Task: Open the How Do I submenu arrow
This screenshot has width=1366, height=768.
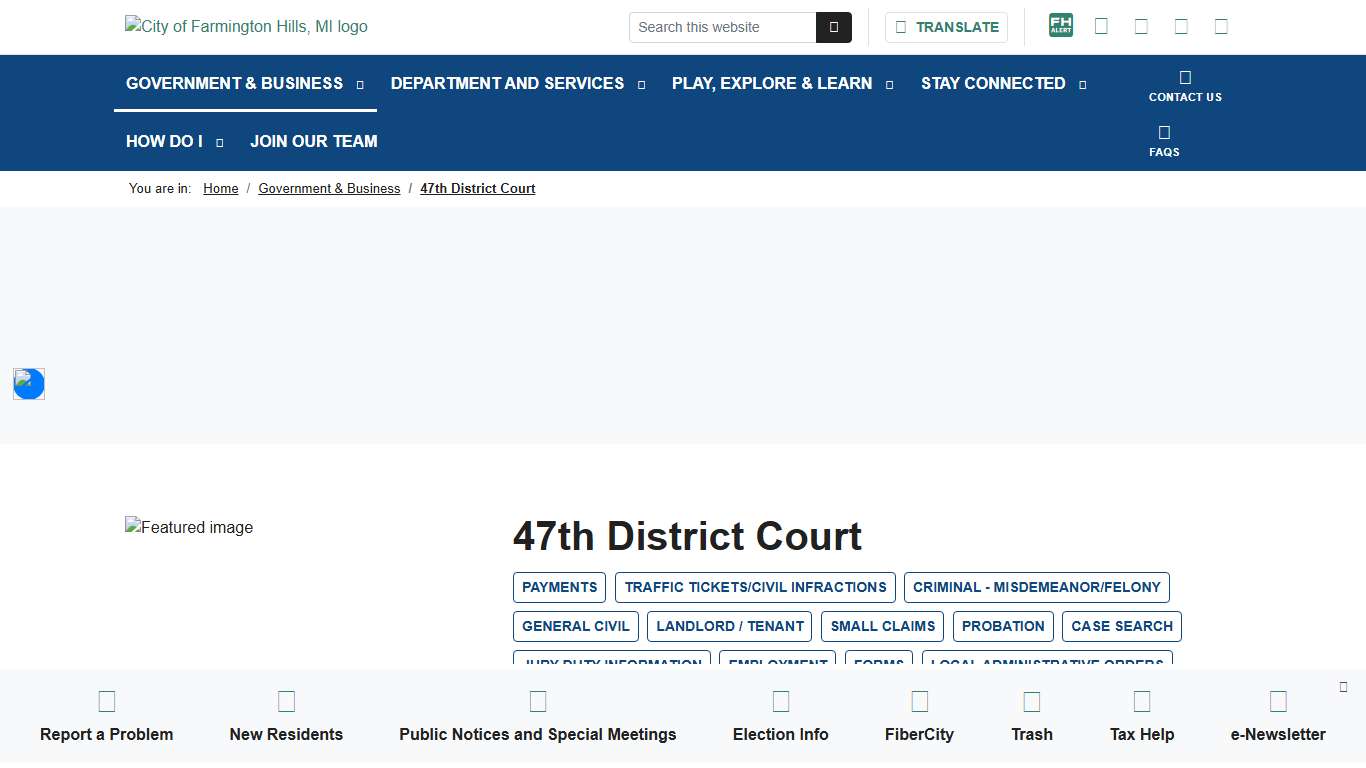Action: 219,142
